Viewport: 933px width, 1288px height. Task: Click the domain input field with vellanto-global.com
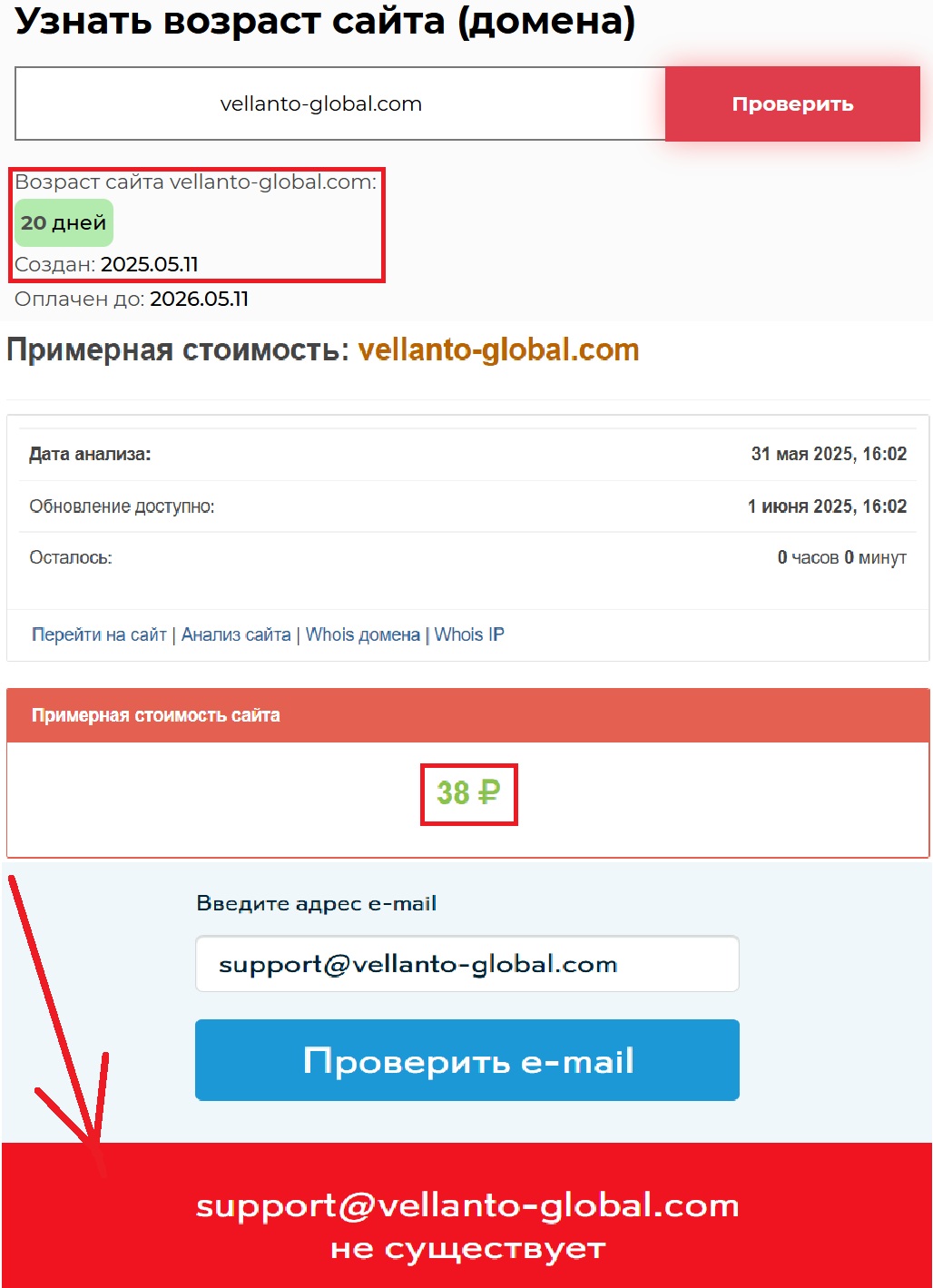coord(340,103)
